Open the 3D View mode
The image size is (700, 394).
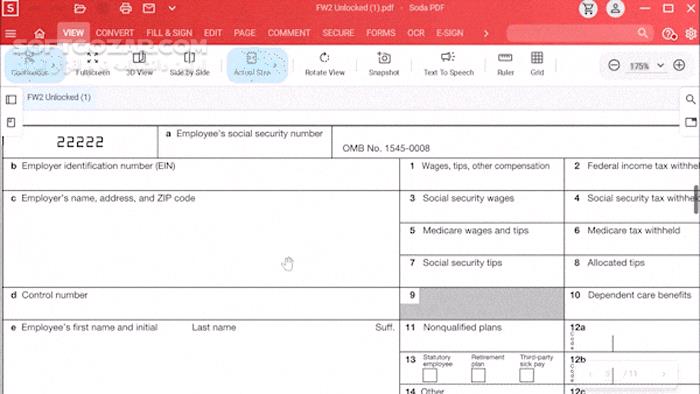[139, 64]
